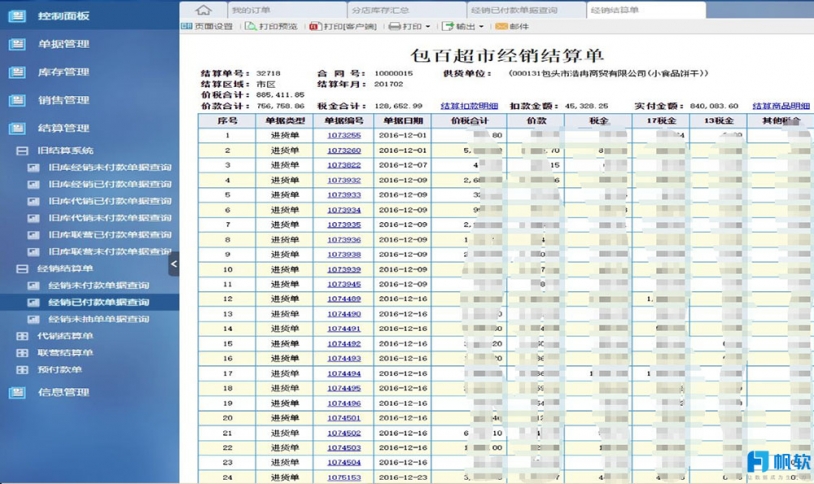814x484 pixels.
Task: Click the 打印 printer icon
Action: click(395, 26)
